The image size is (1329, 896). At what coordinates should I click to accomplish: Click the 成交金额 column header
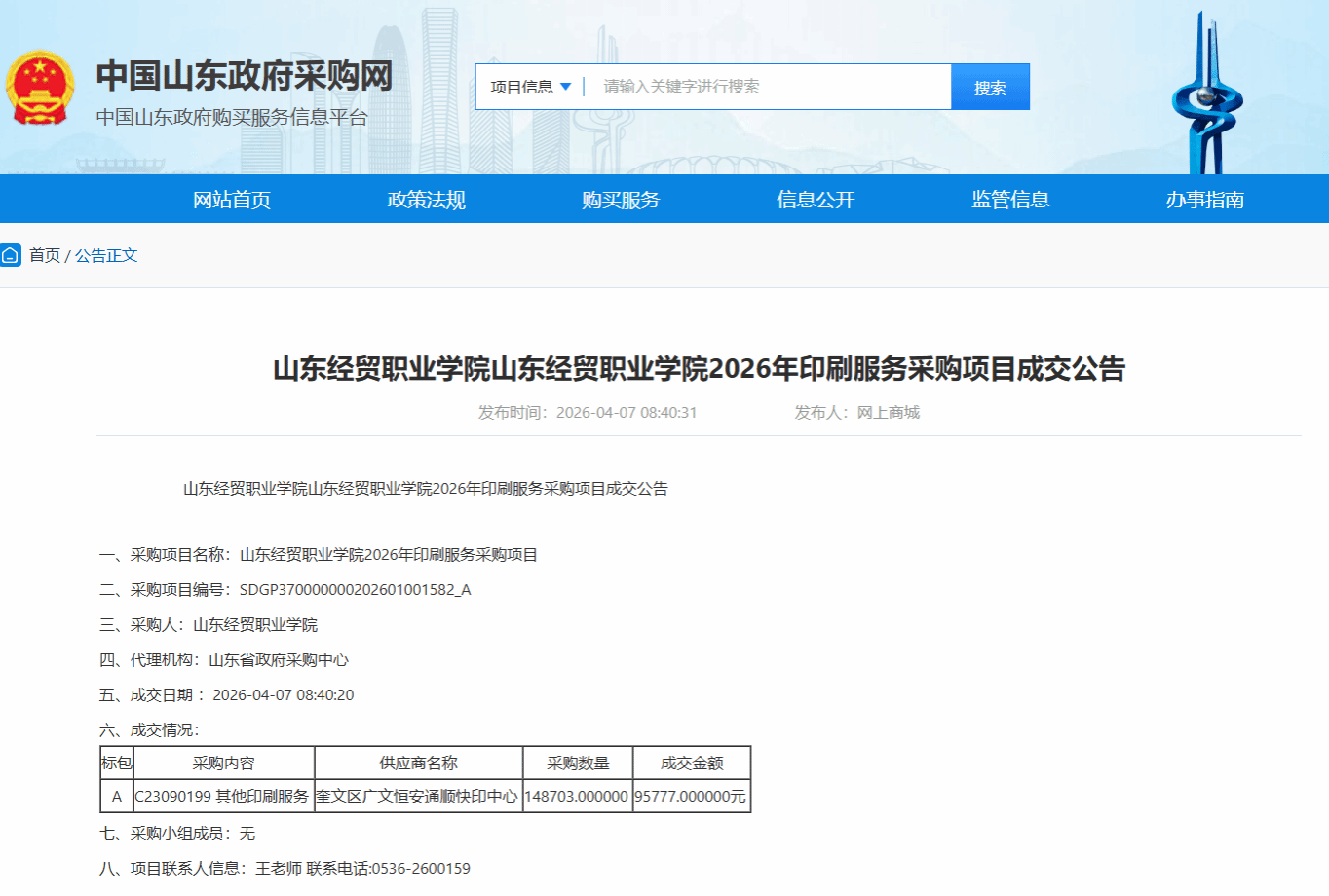tap(692, 763)
